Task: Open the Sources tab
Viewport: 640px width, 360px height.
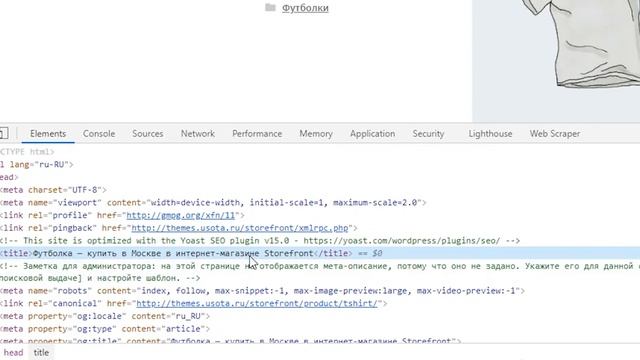Action: pos(147,134)
